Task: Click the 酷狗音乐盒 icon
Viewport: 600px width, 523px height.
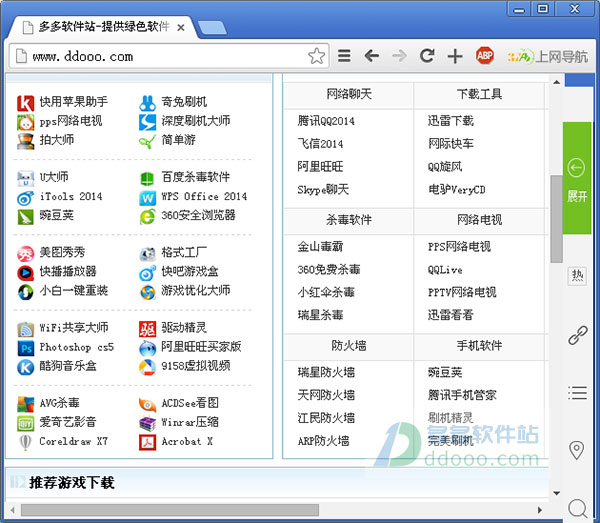Action: (x=25, y=367)
